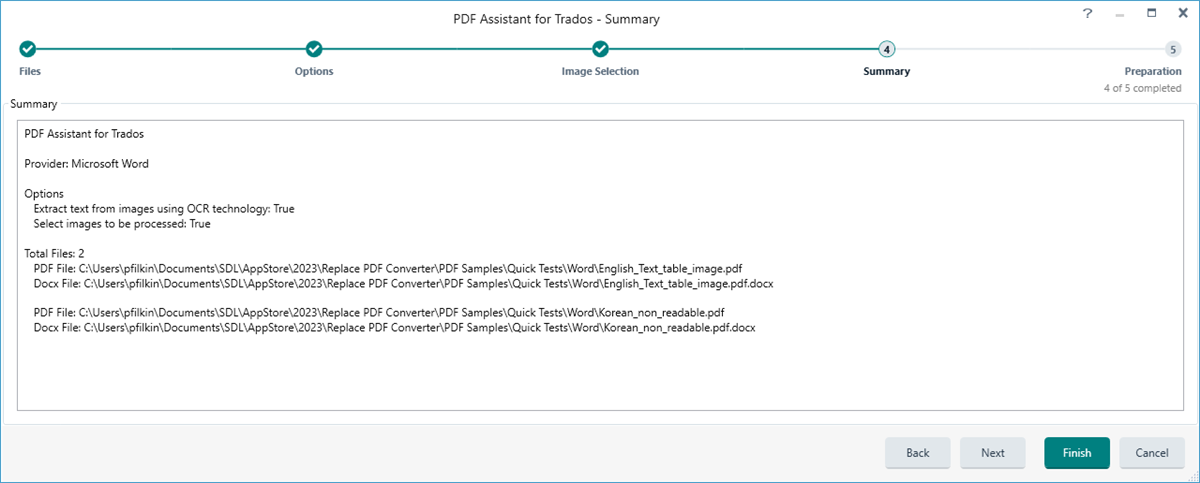Click the window title 'PDF Assistant for Trados - Summary'
The image size is (1200, 483).
[556, 19]
